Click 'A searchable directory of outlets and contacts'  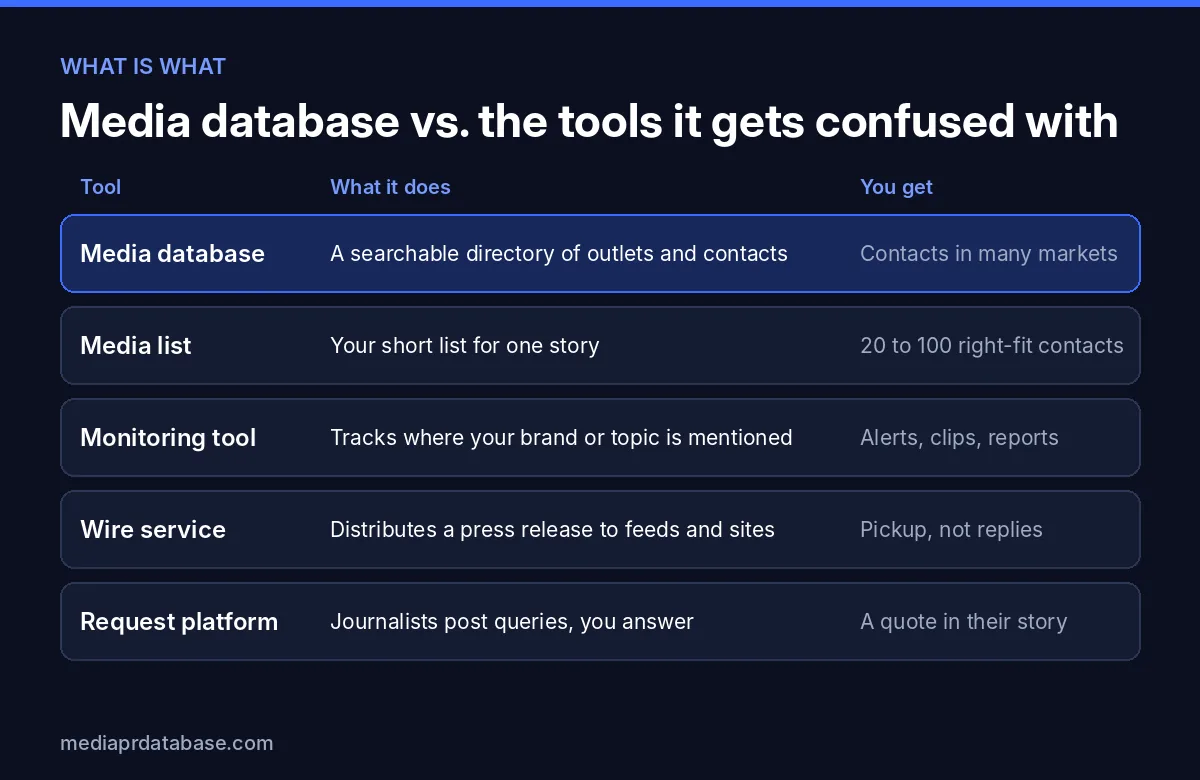(559, 254)
